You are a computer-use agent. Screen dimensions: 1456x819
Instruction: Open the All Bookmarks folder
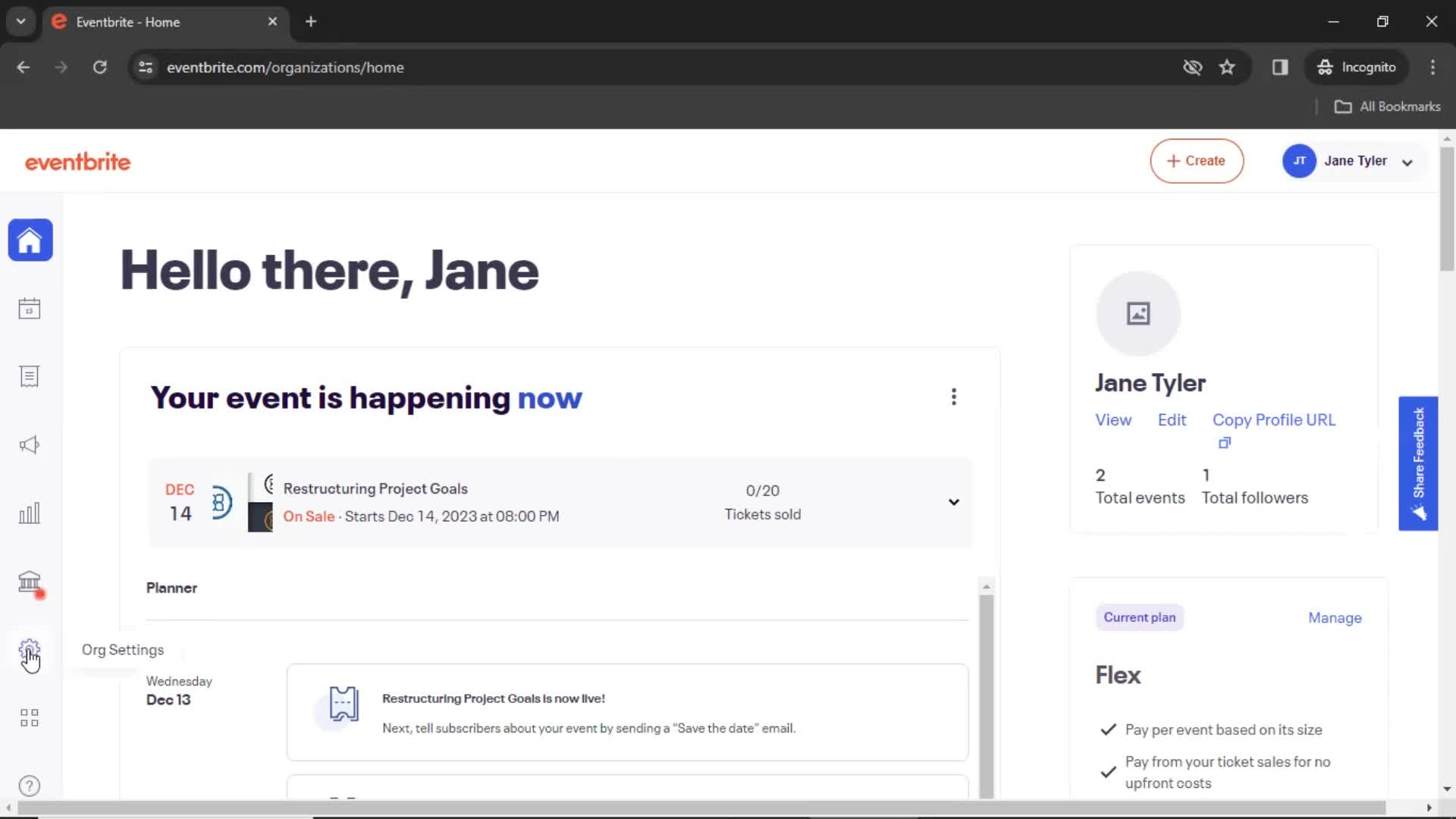1387,107
